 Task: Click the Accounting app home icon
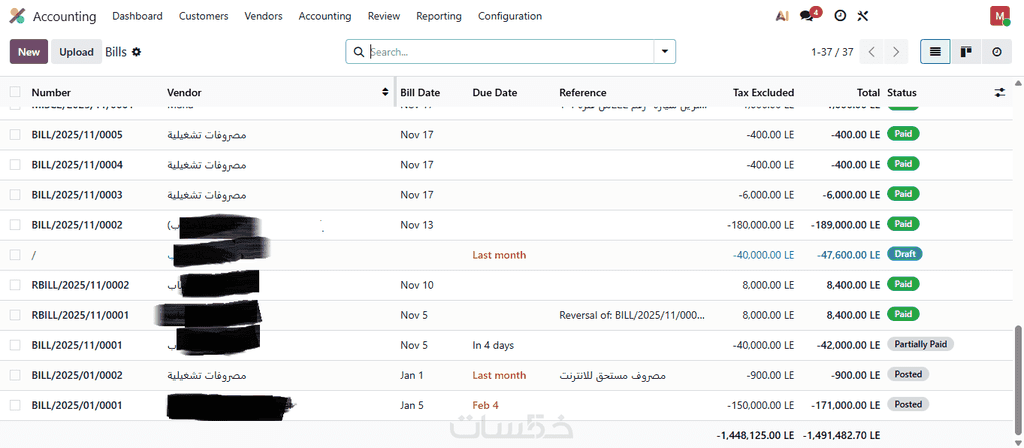[x=17, y=16]
